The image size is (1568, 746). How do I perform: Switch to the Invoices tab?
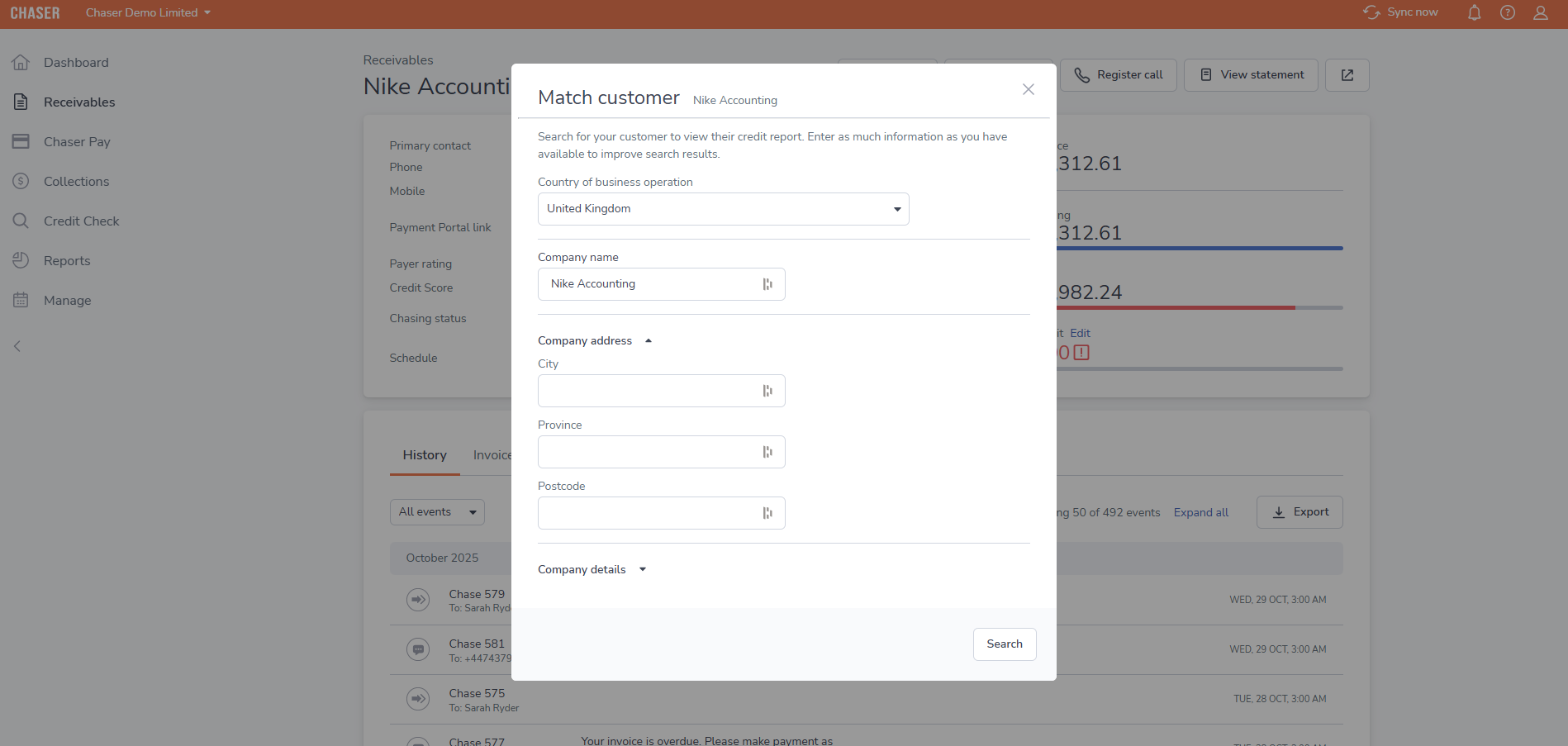click(493, 454)
